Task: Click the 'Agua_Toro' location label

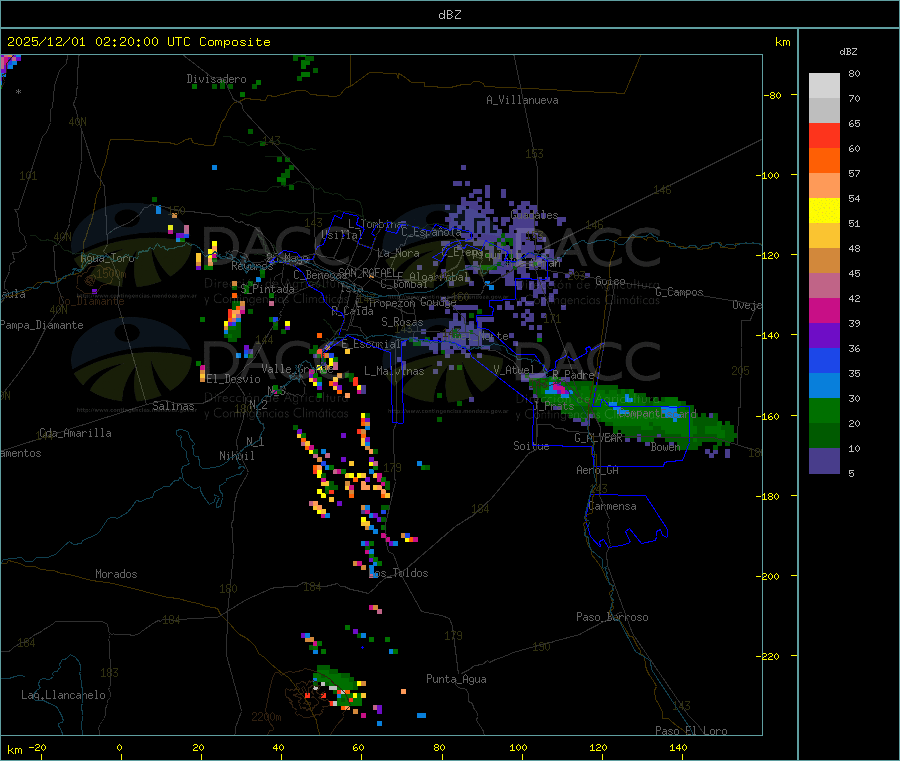Action: click(107, 258)
